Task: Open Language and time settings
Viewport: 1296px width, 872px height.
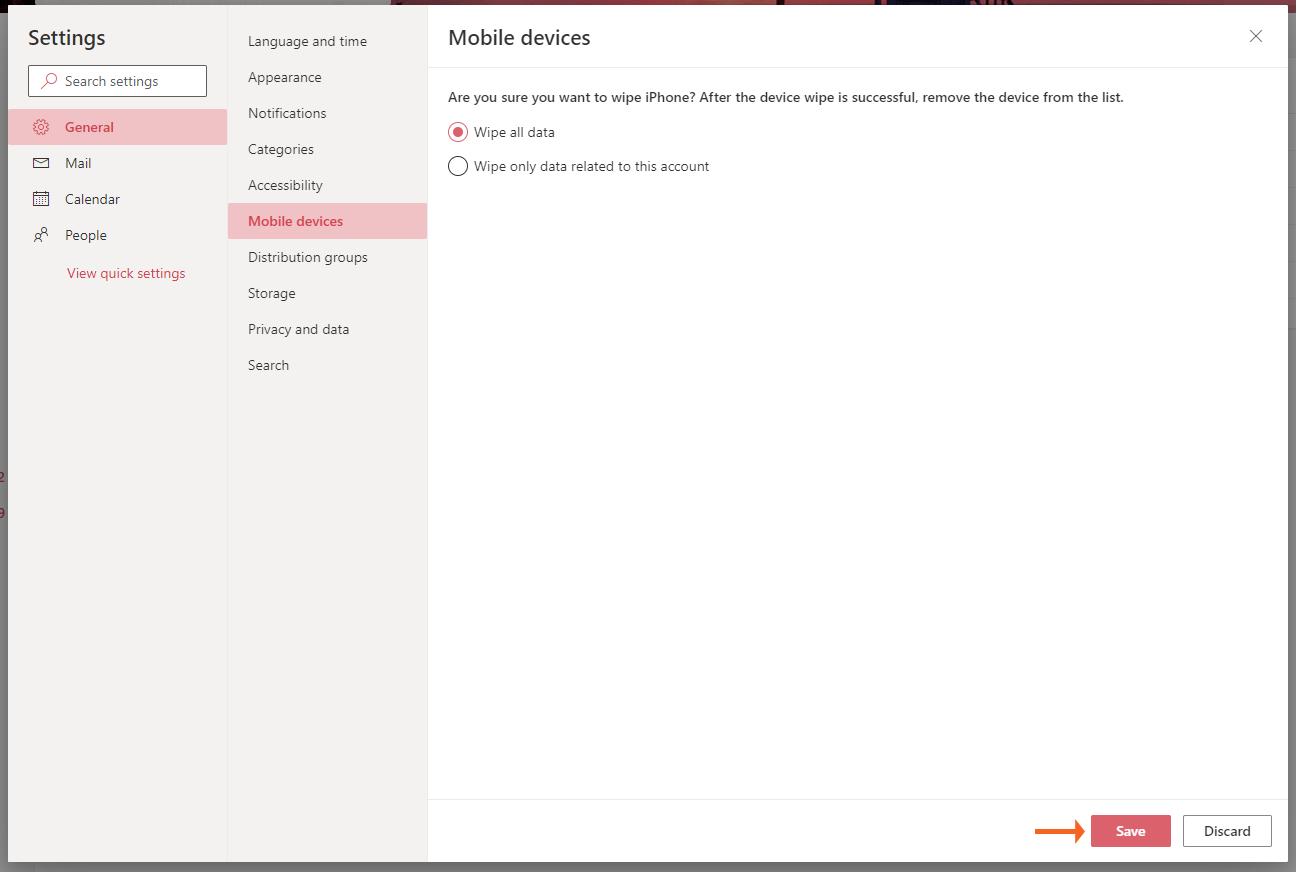Action: tap(307, 41)
